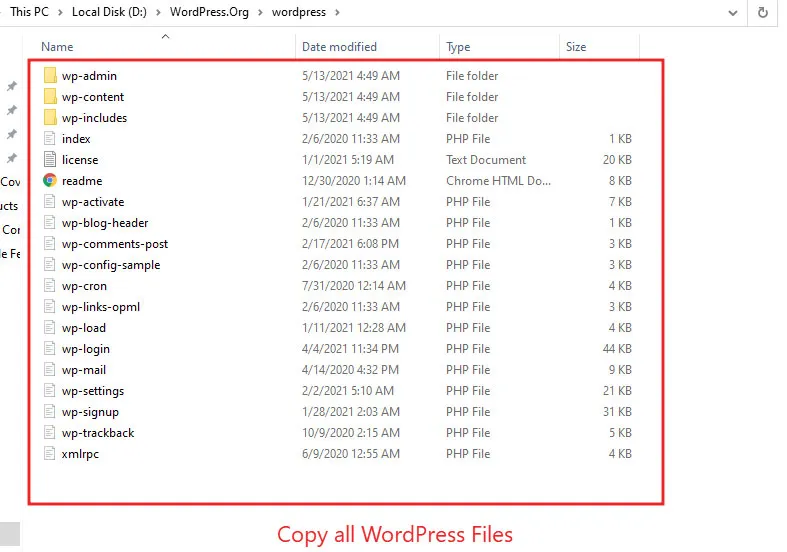
Task: Sort by Type column header
Action: [458, 47]
